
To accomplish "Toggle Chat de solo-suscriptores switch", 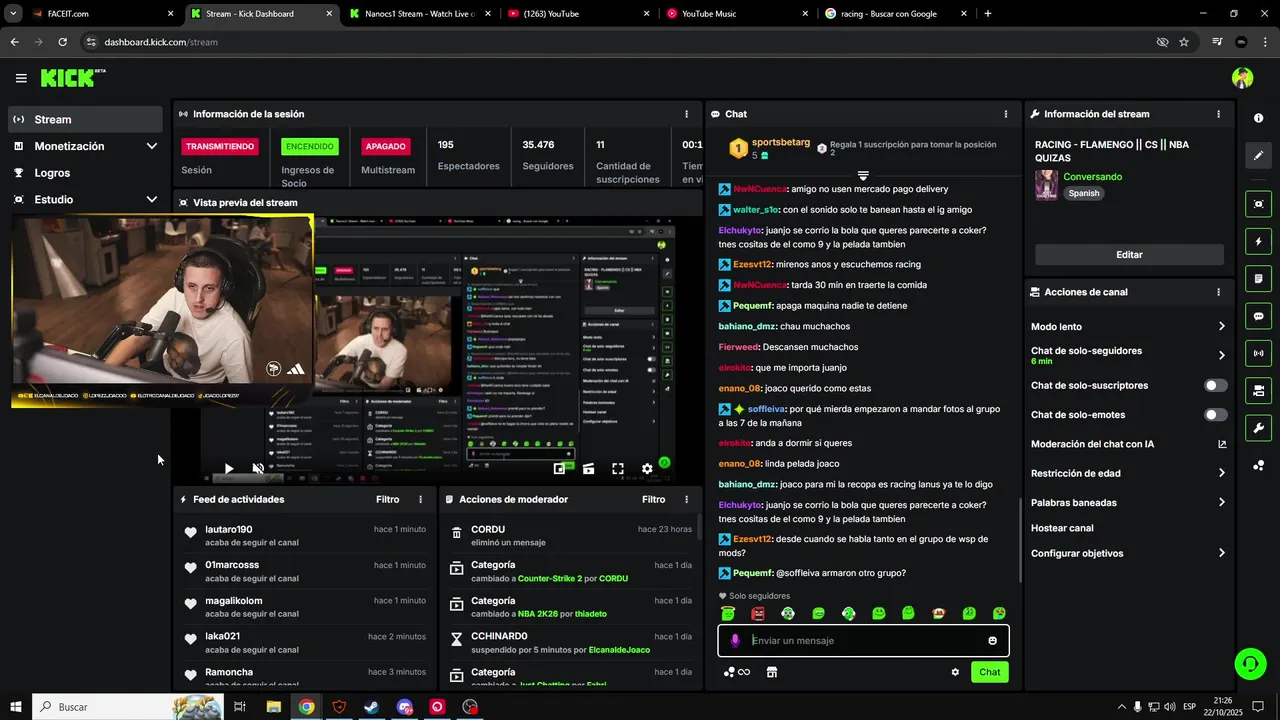I will point(1215,385).
